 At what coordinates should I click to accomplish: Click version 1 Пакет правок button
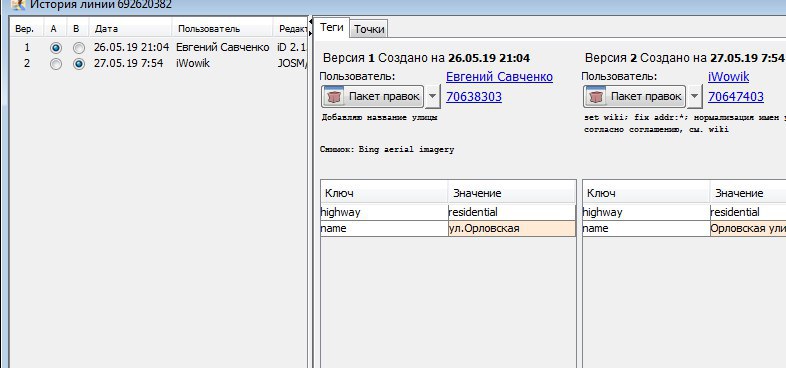(x=372, y=96)
